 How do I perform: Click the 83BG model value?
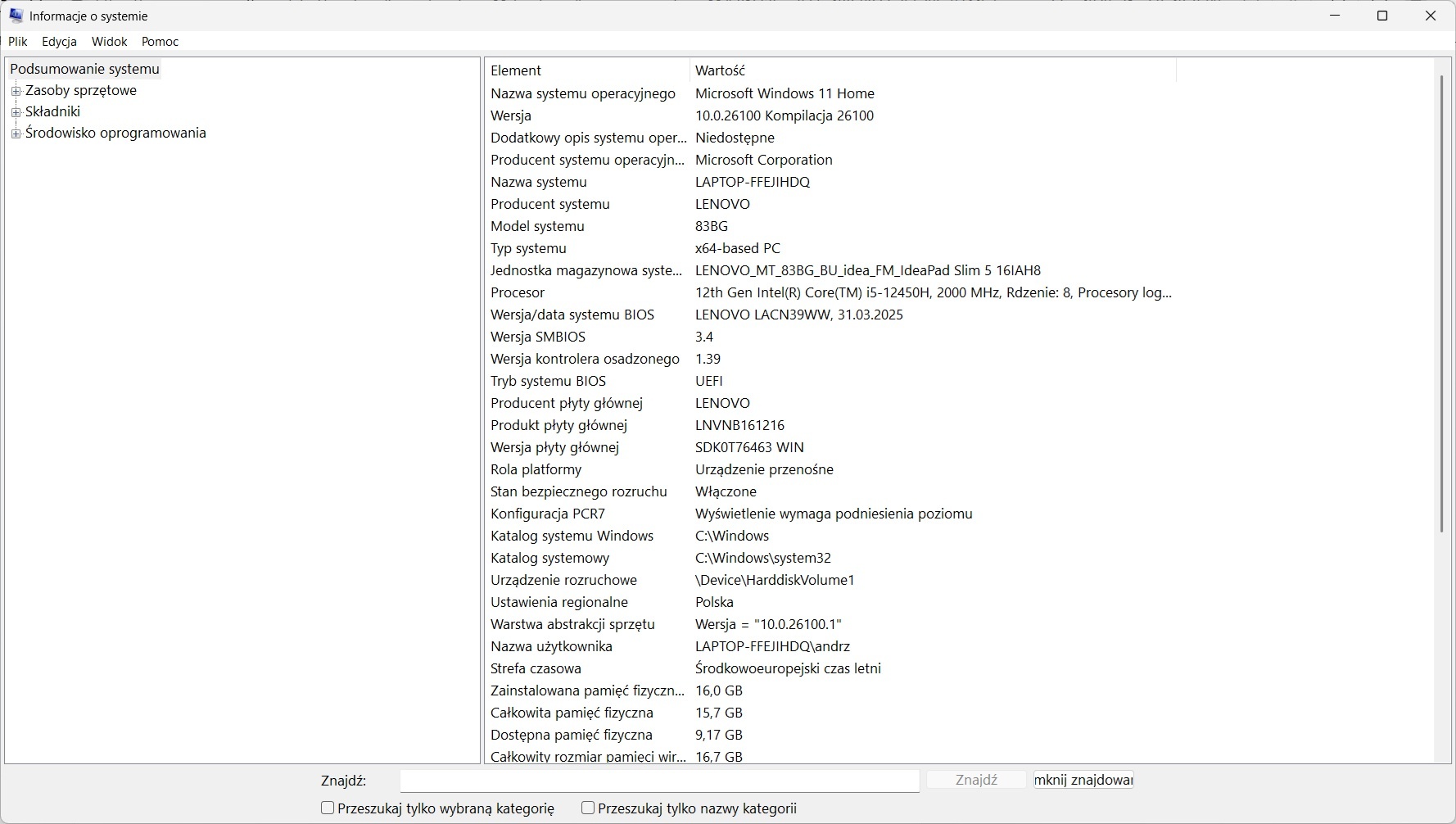(x=712, y=226)
